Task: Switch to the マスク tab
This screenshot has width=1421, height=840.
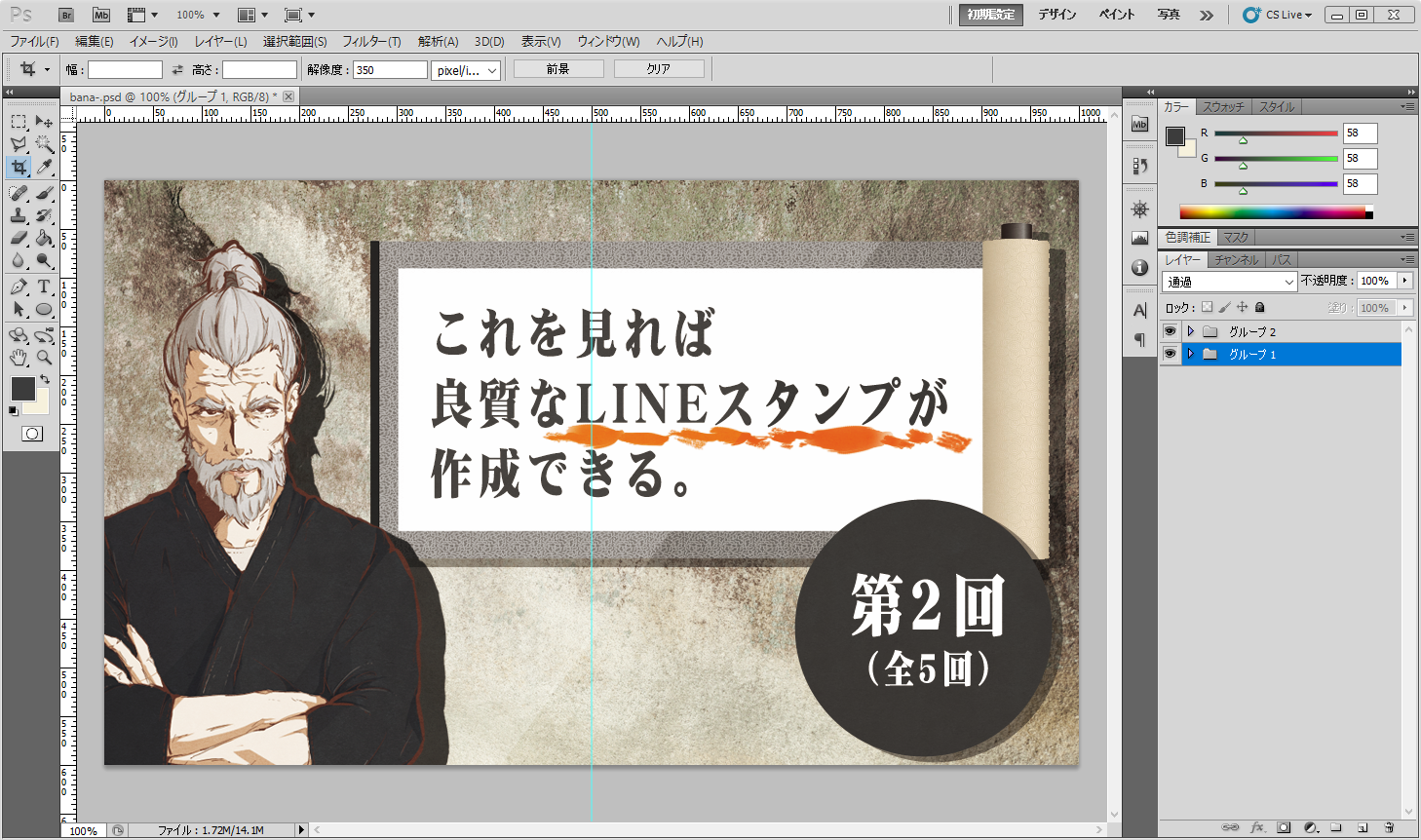Action: coord(1236,238)
